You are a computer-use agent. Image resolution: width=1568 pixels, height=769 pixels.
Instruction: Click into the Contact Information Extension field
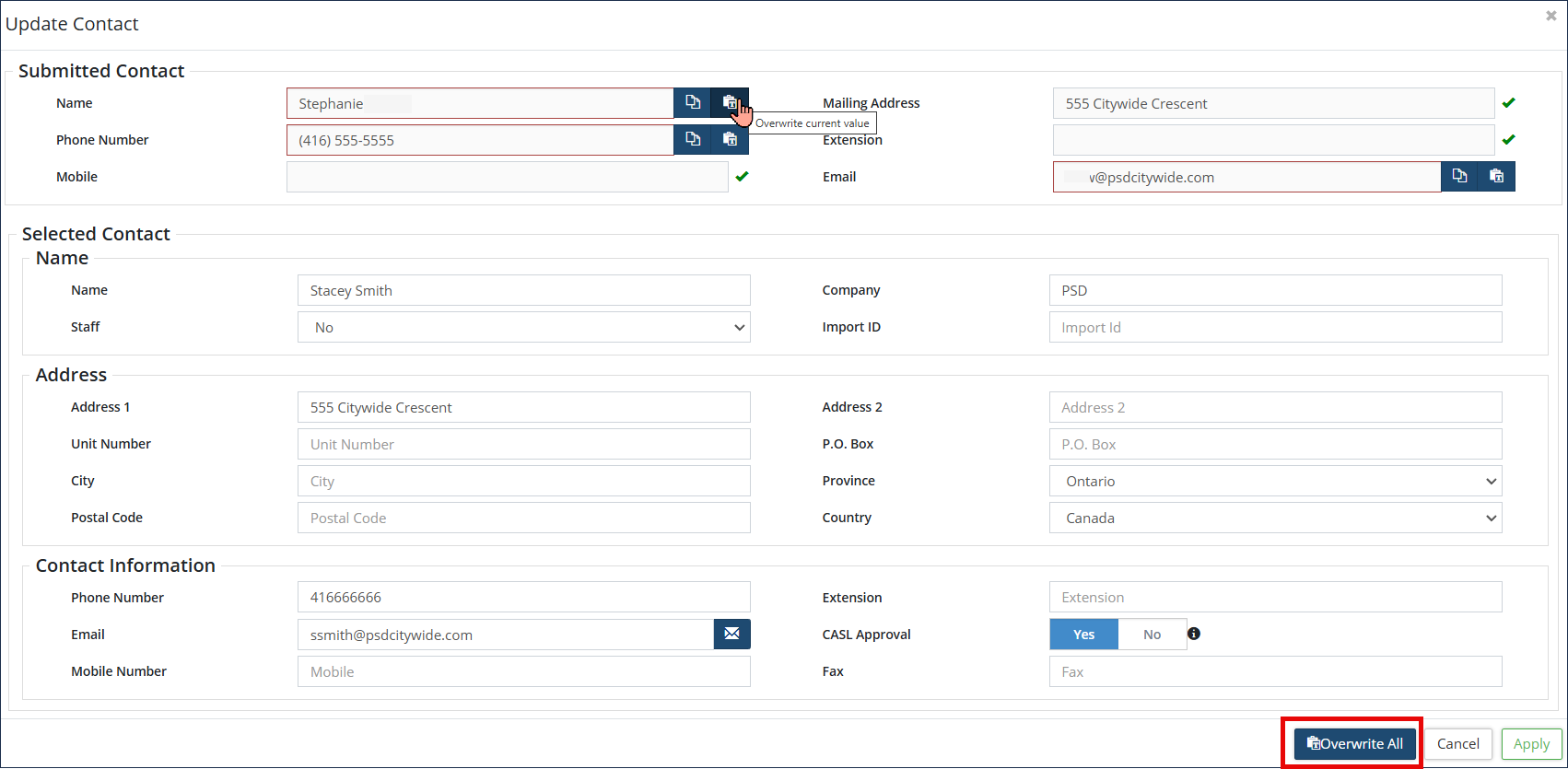[1276, 597]
